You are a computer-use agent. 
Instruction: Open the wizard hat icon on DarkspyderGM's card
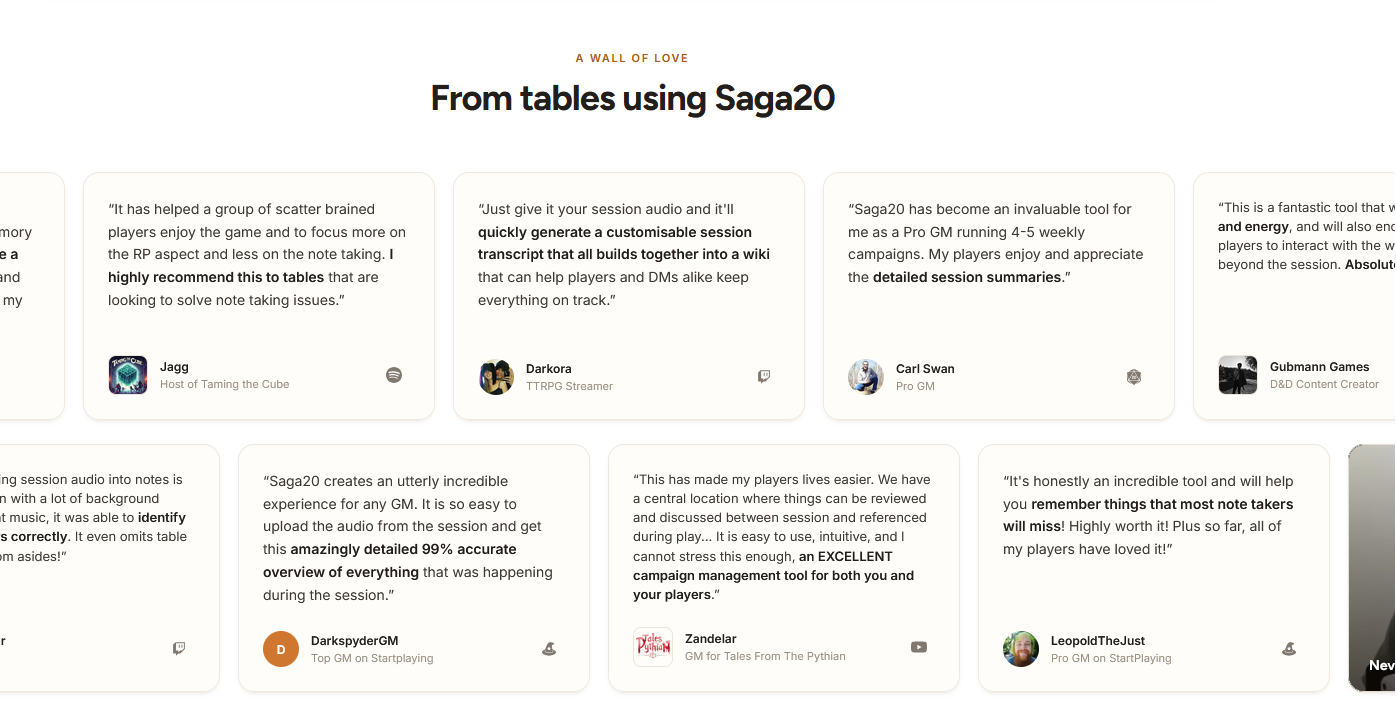(549, 649)
